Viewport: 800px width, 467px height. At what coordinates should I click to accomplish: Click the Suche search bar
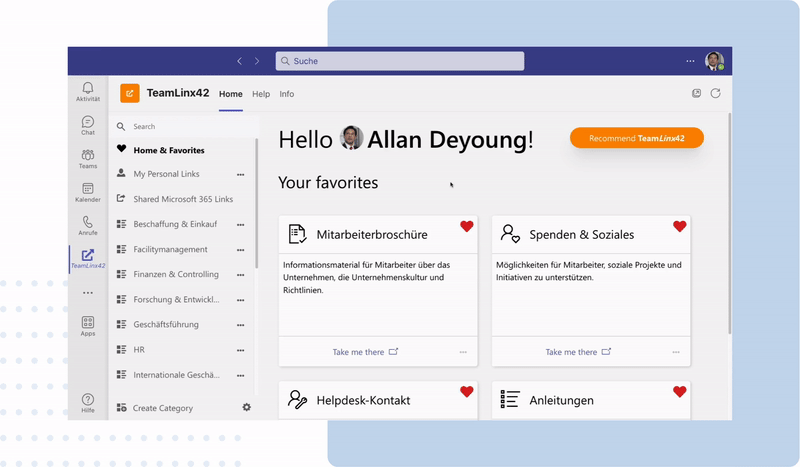400,61
